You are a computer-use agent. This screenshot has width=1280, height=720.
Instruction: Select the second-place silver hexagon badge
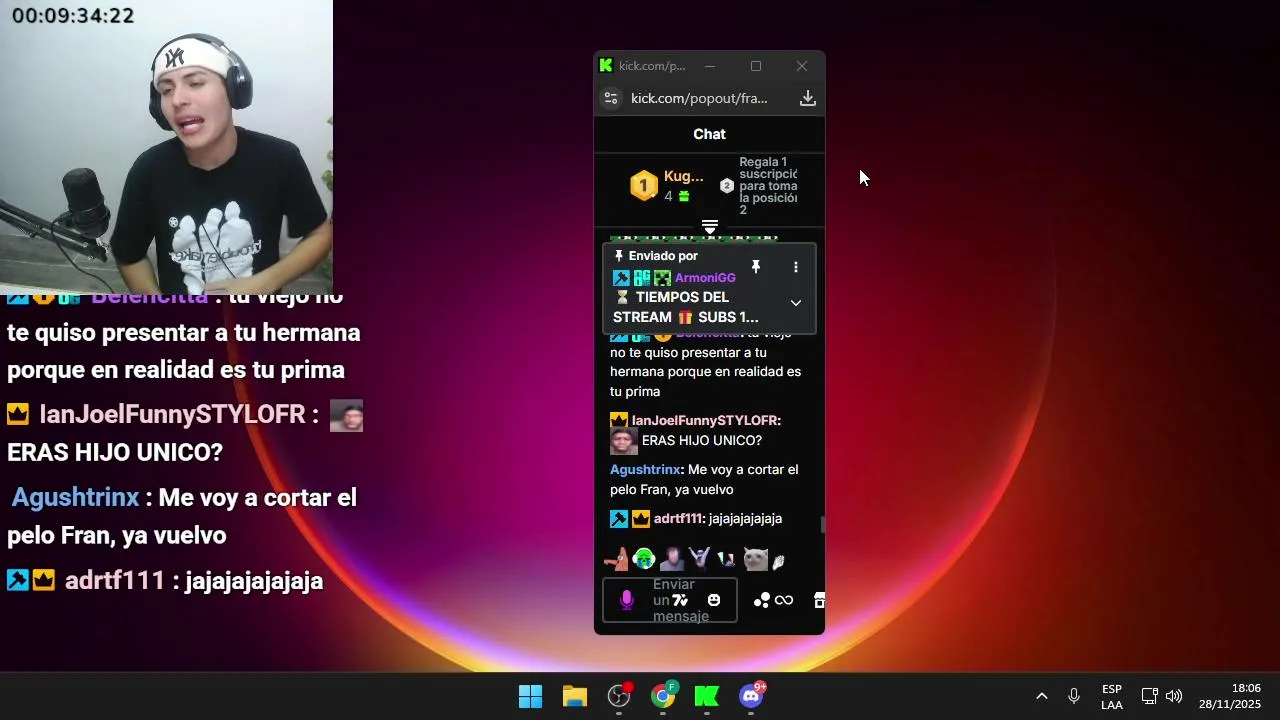click(x=727, y=185)
